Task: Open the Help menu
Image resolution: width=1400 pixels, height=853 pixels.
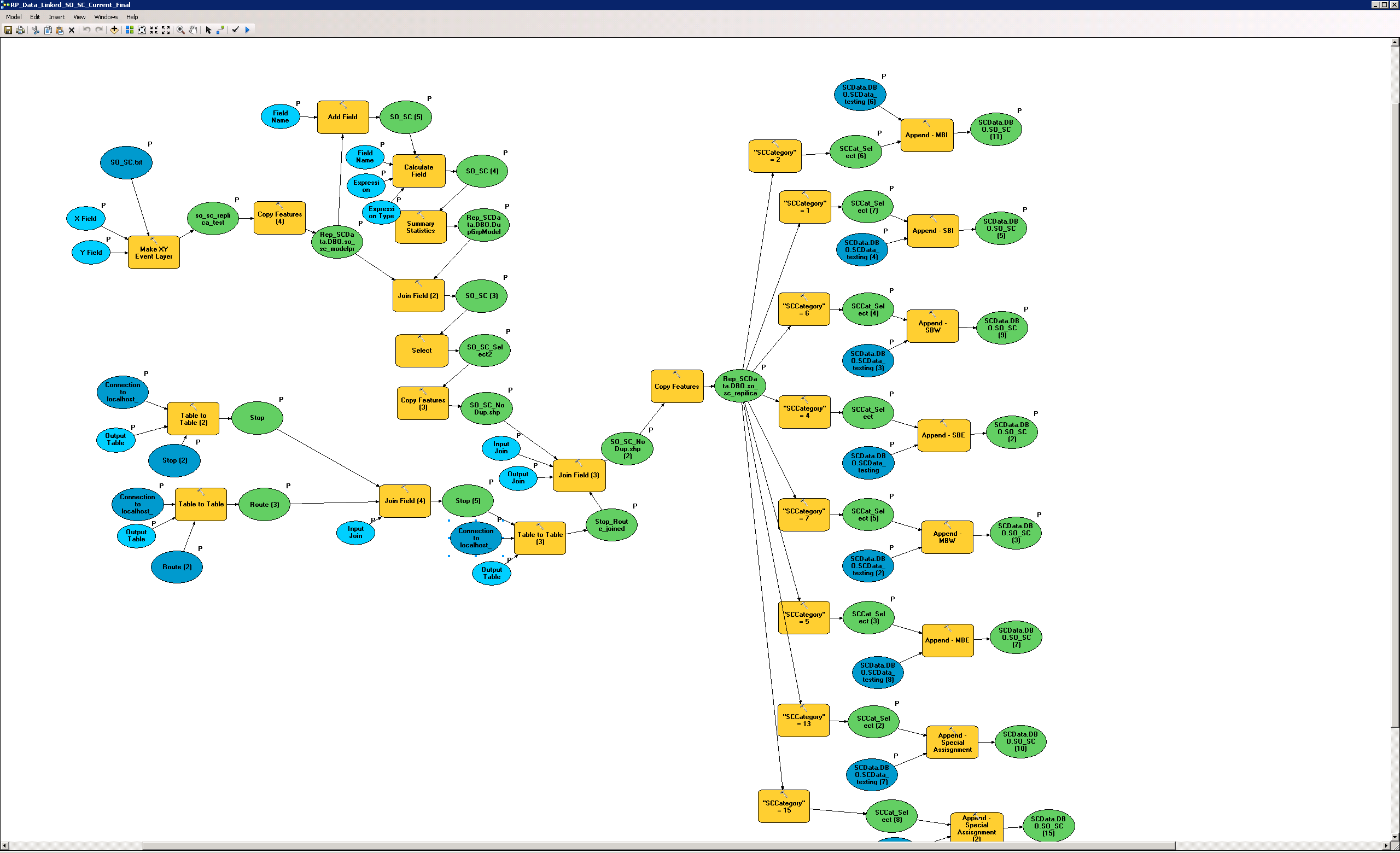Action: coord(132,17)
